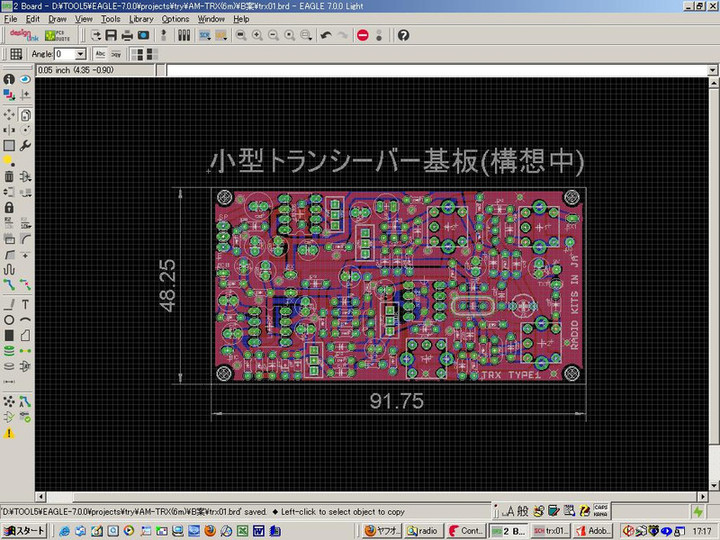The width and height of the screenshot is (720, 540).
Task: Click the Zoom to fit icon
Action: point(240,35)
